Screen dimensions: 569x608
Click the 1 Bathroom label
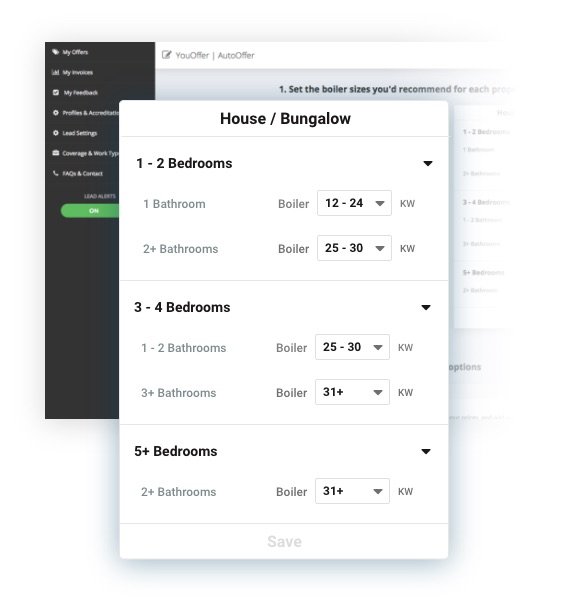click(174, 204)
